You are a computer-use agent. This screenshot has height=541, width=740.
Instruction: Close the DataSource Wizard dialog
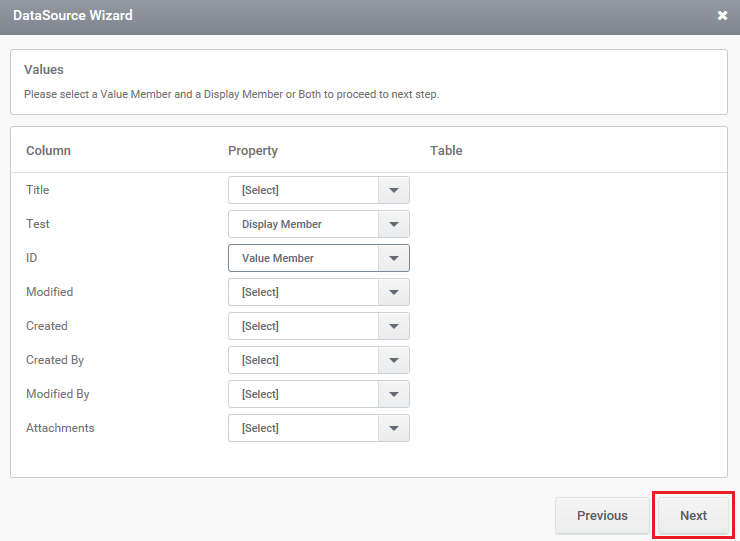[x=722, y=16]
